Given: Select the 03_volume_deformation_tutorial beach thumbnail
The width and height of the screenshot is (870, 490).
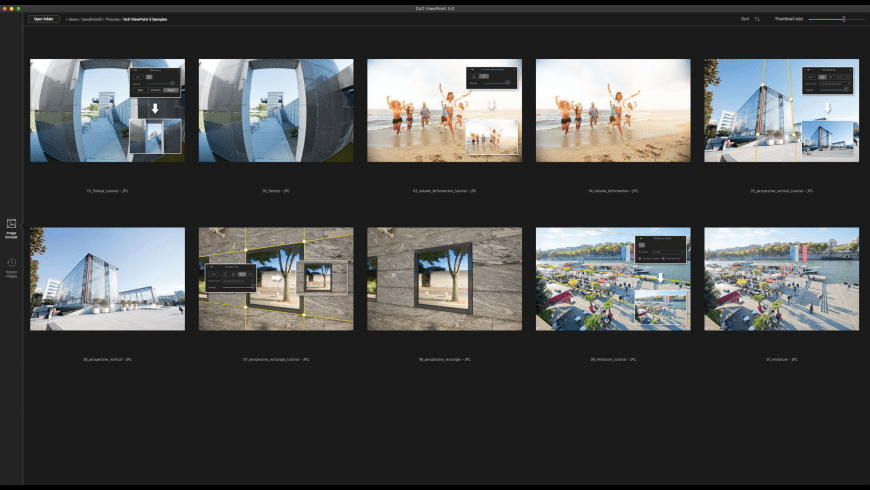Looking at the screenshot, I should pyautogui.click(x=444, y=110).
